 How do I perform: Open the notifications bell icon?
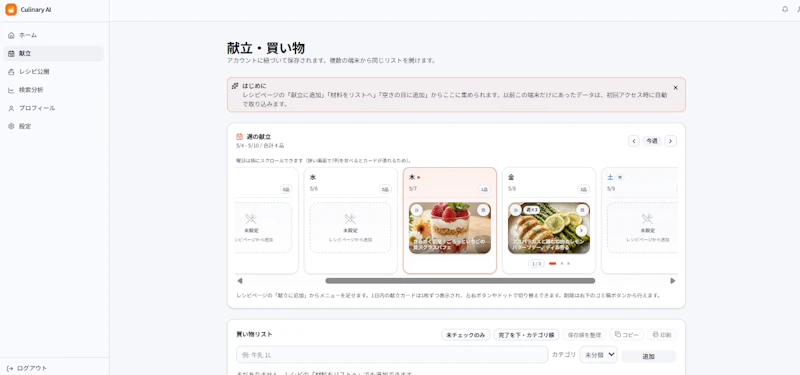tap(785, 9)
